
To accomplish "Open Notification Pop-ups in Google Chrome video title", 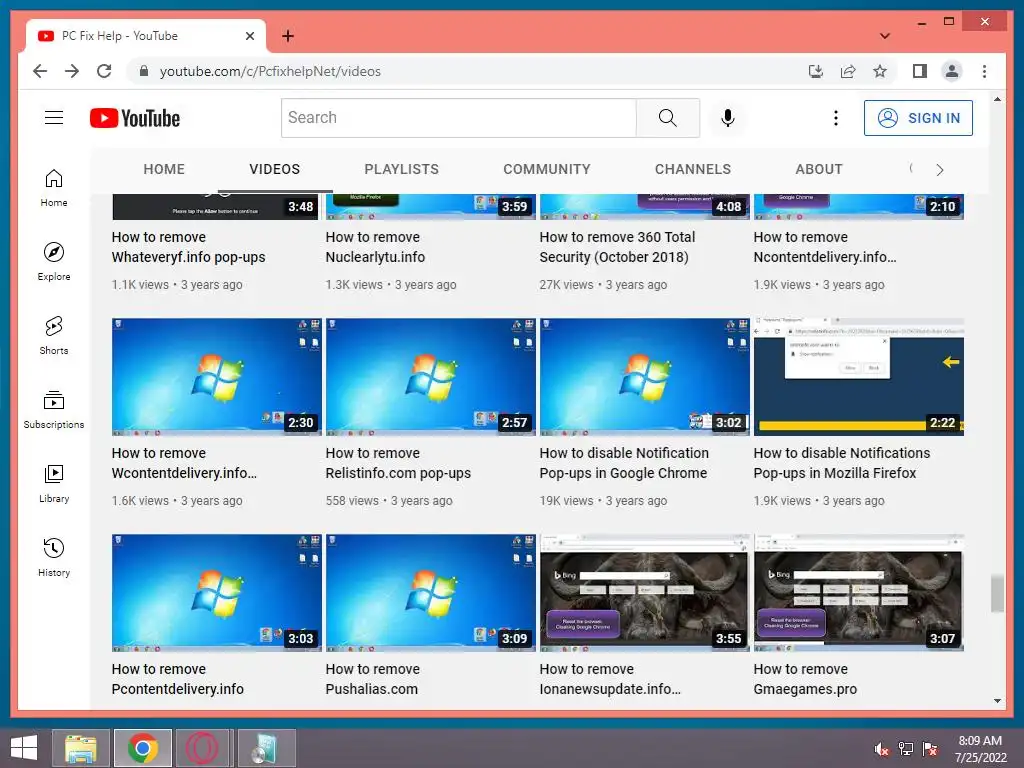I will pos(624,463).
